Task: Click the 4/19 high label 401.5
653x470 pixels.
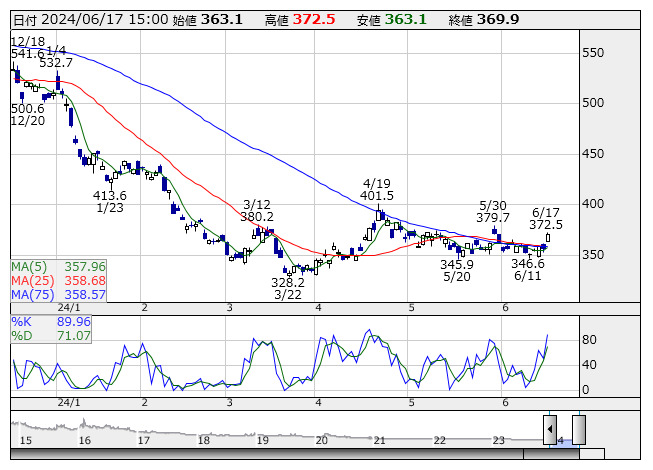Action: (x=377, y=196)
